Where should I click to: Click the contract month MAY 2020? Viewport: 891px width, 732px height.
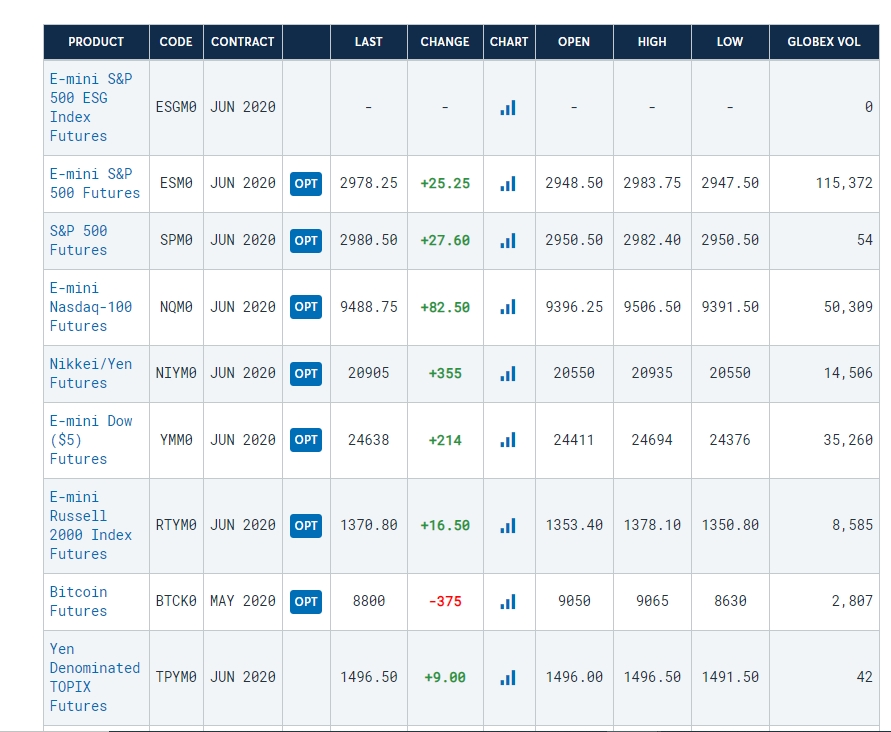coord(243,601)
